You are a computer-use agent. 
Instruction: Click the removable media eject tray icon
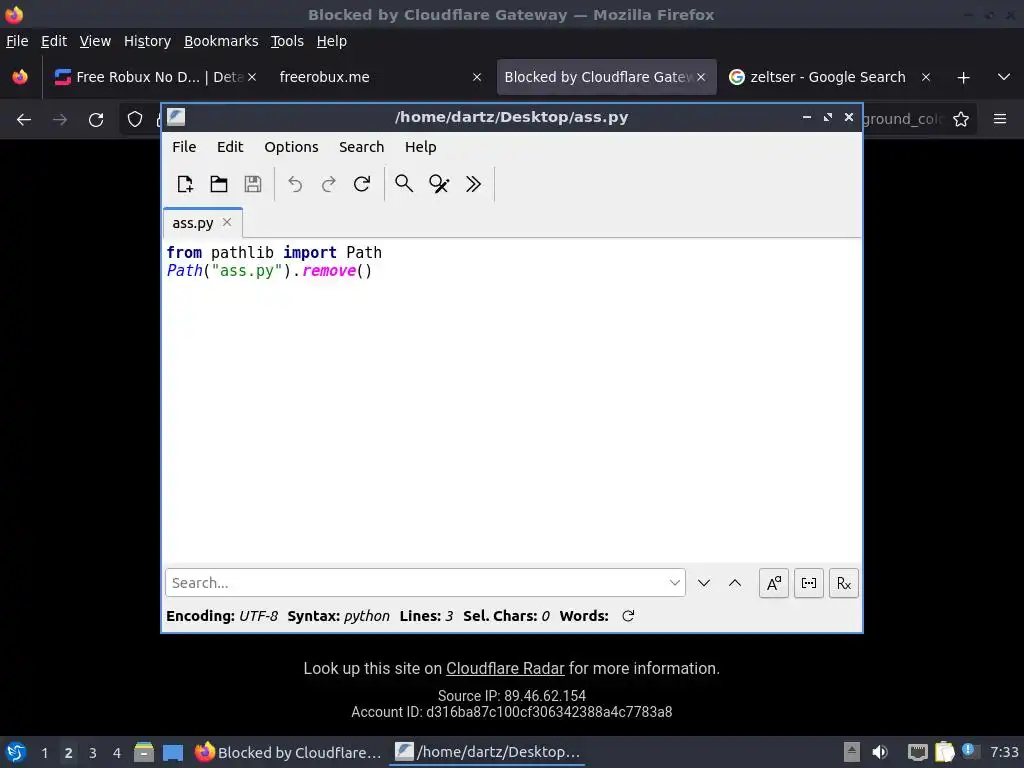(x=852, y=752)
